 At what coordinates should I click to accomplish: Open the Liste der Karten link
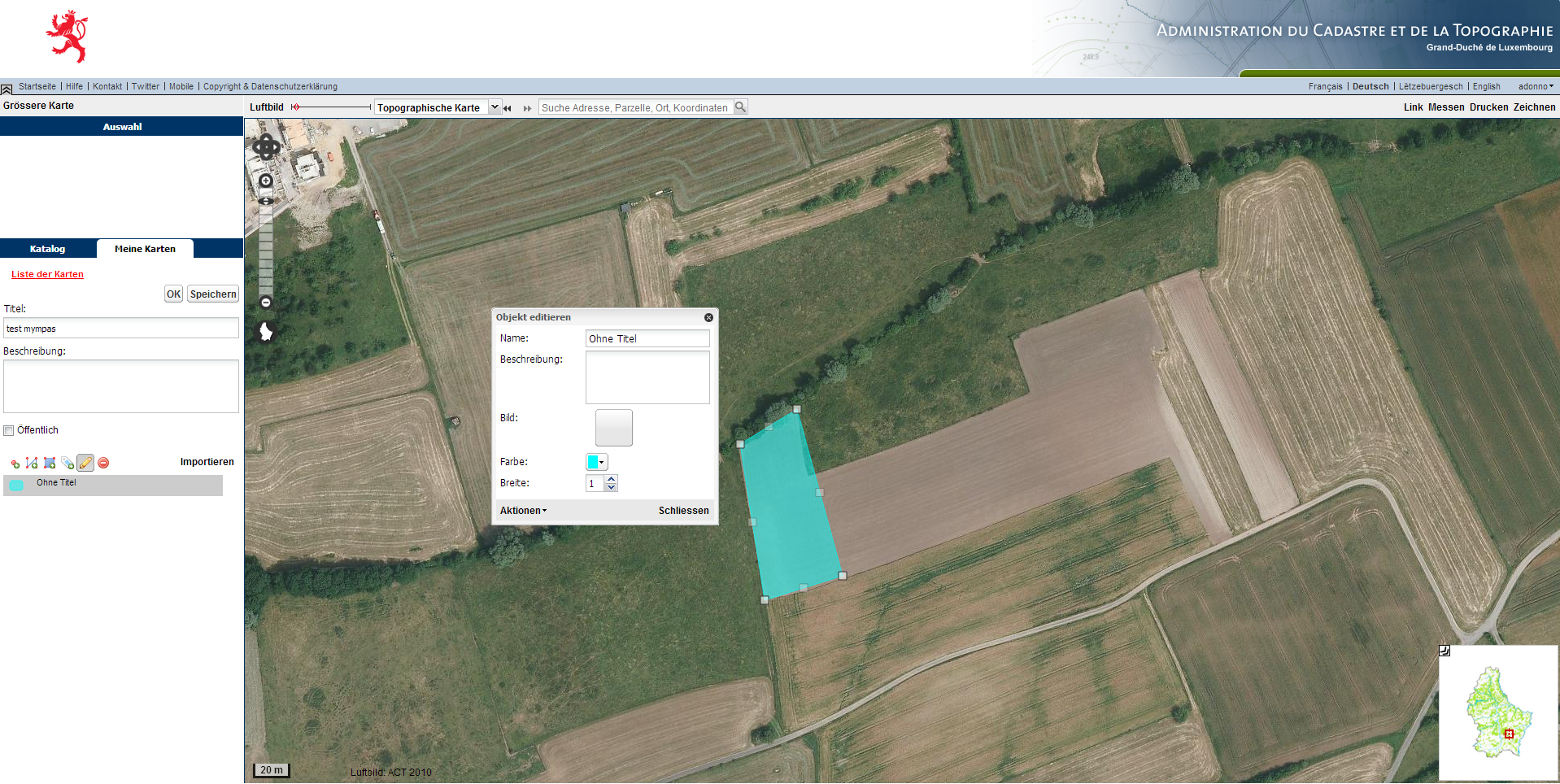tap(47, 274)
